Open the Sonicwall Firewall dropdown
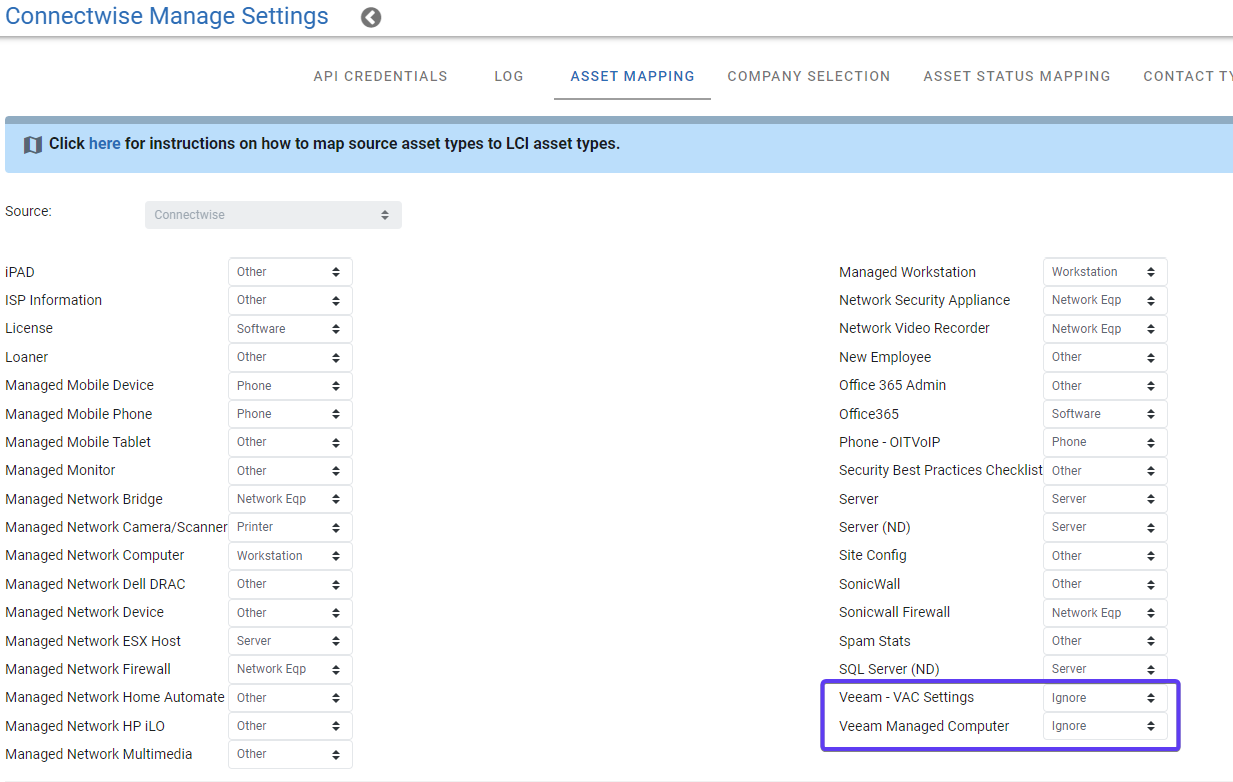The image size is (1233, 782). pos(1105,613)
